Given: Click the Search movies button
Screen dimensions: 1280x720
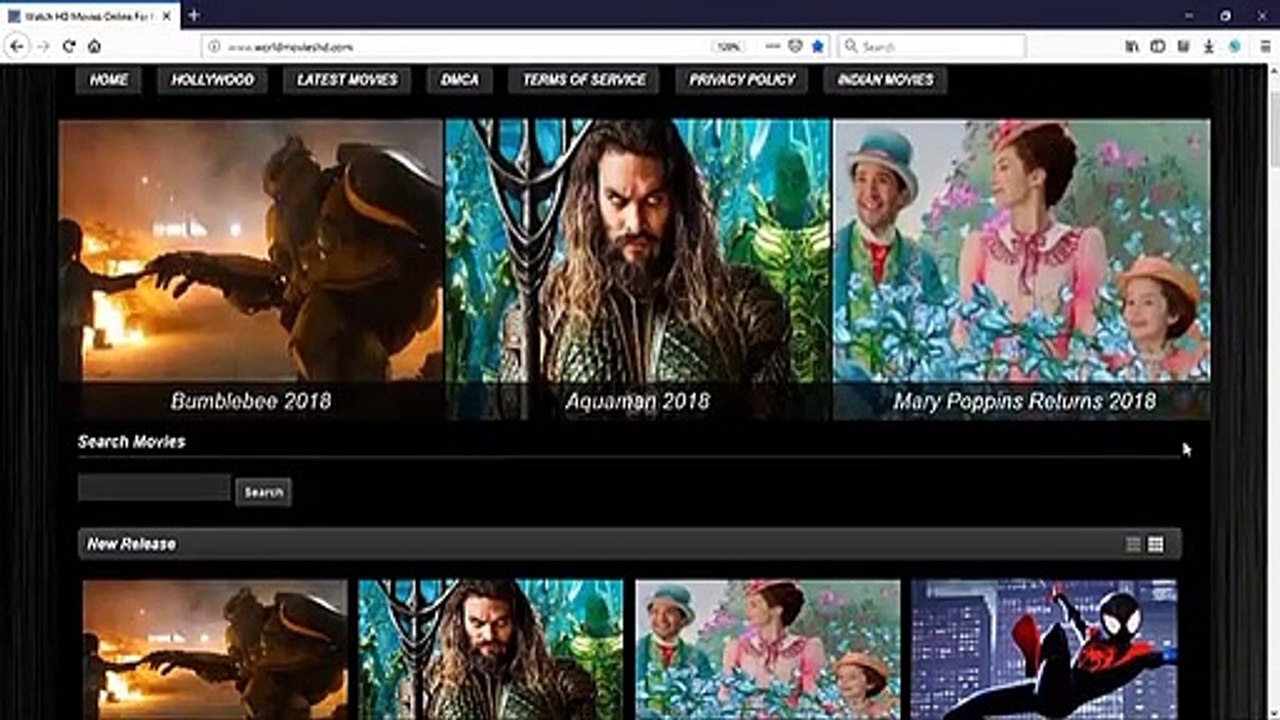Looking at the screenshot, I should 264,492.
